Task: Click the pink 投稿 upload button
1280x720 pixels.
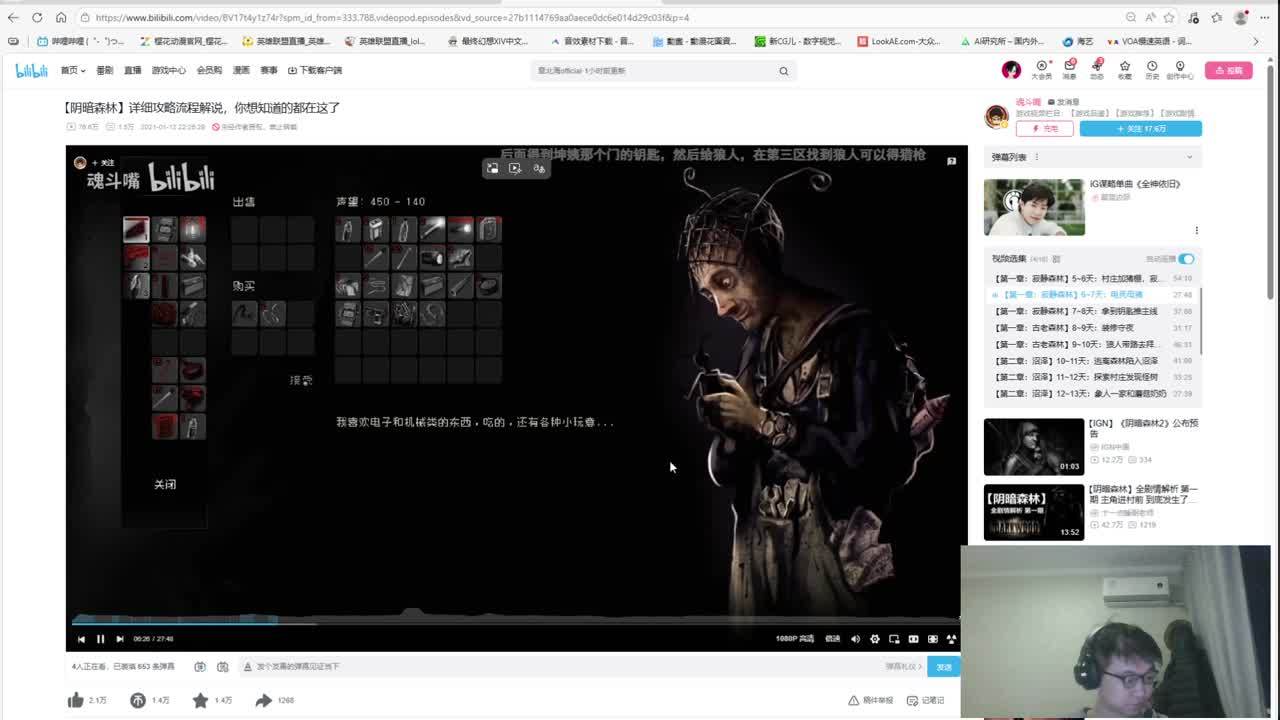Action: click(1229, 70)
